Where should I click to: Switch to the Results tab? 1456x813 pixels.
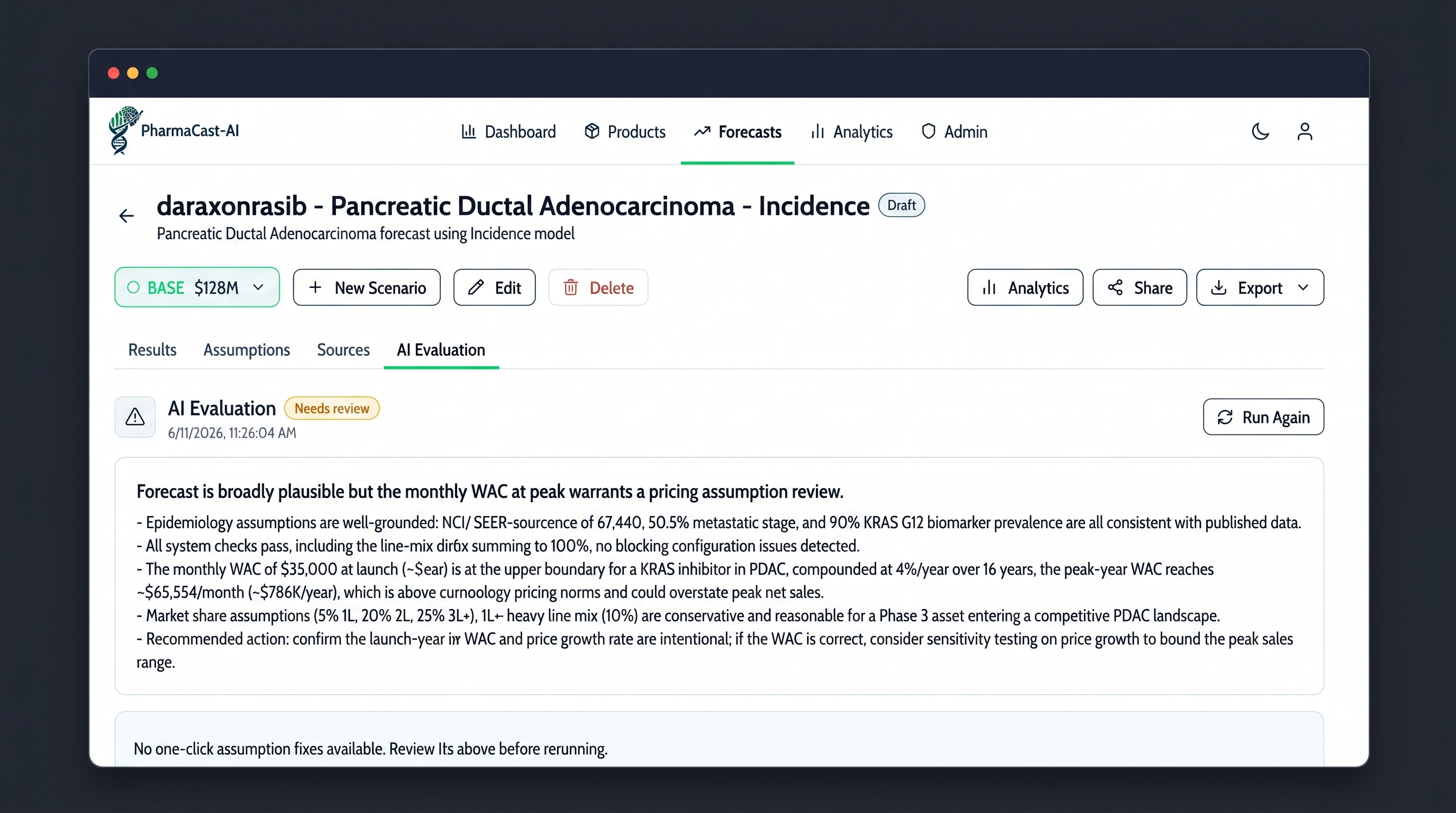(152, 349)
